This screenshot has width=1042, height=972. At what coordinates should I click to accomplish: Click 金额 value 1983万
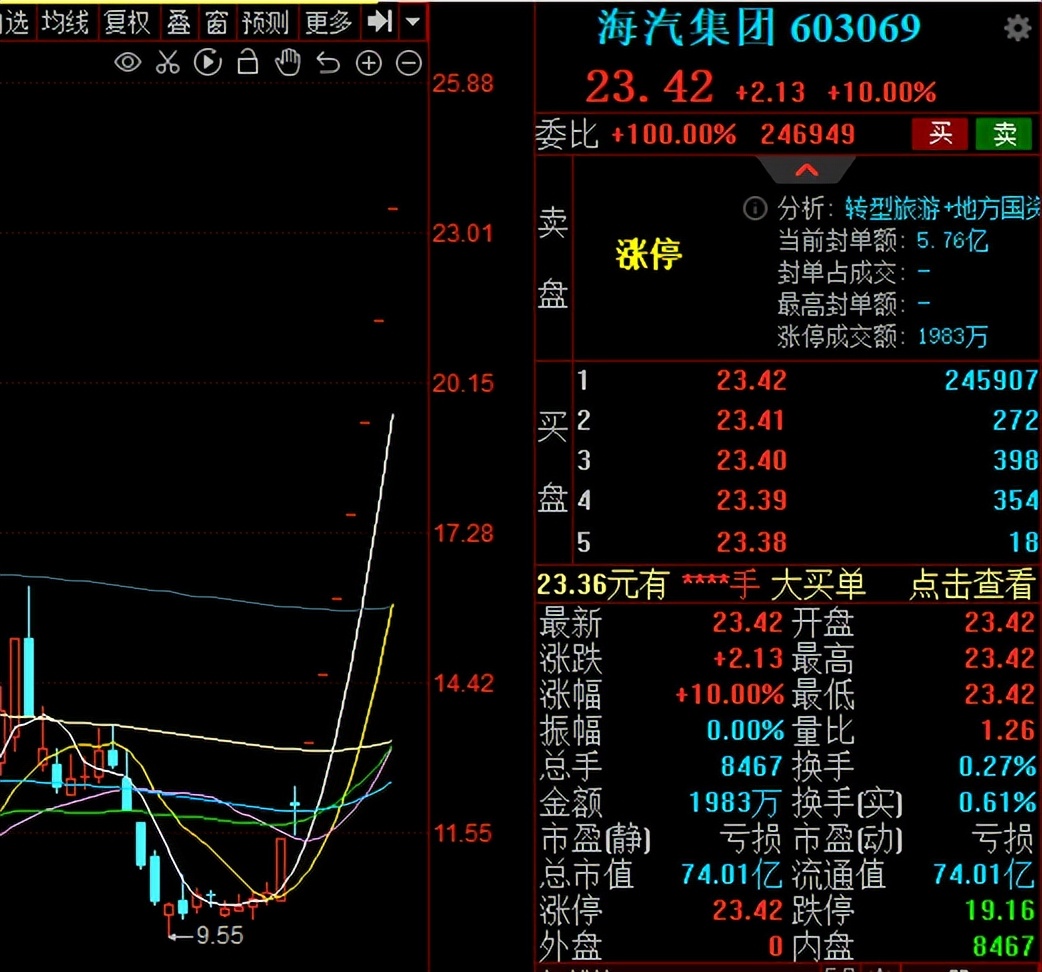[x=734, y=803]
